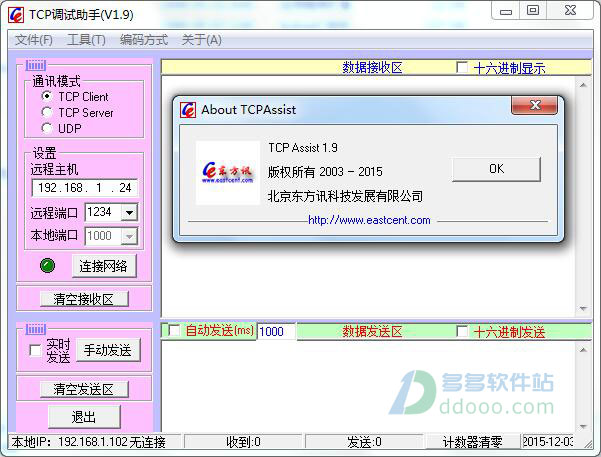Click receive area scrollbar up arrow
601x457 pixels.
point(583,85)
